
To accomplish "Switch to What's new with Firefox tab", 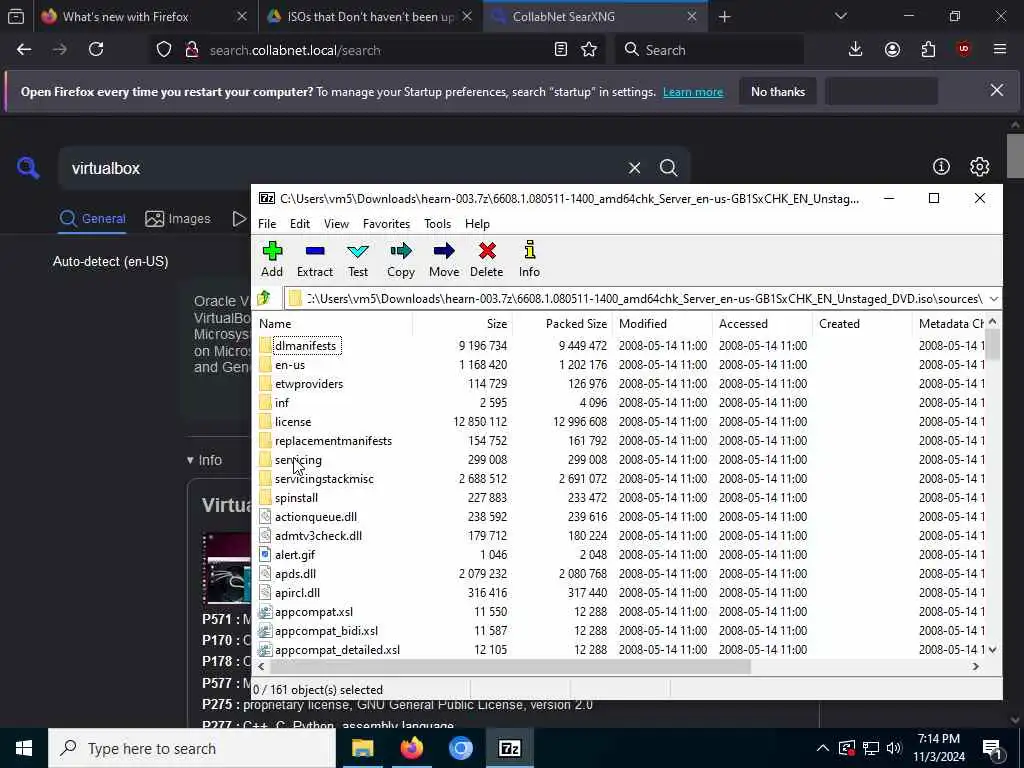I will (144, 17).
